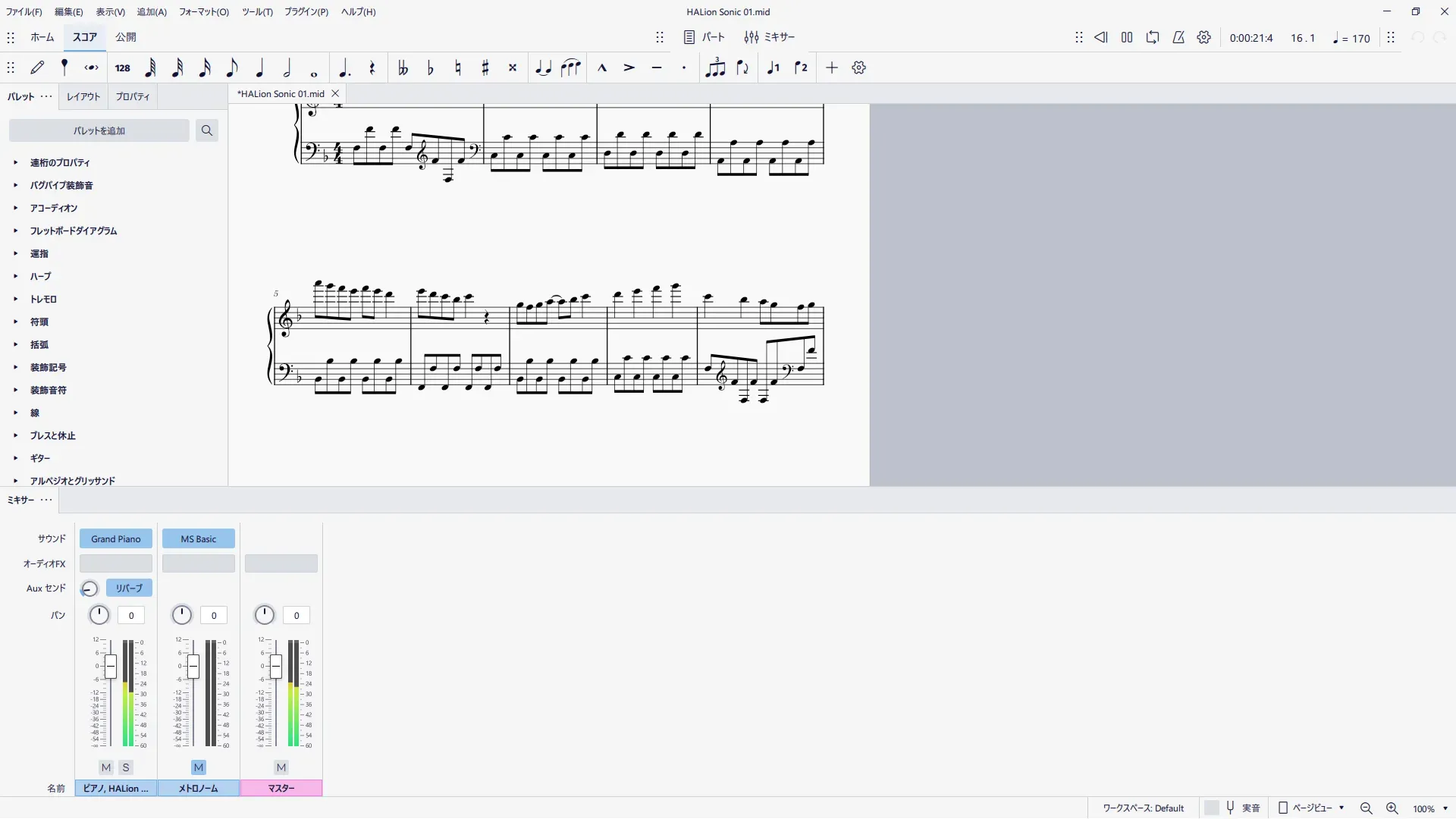The height and width of the screenshot is (819, 1456).
Task: Click the tuplet icon
Action: 715,67
